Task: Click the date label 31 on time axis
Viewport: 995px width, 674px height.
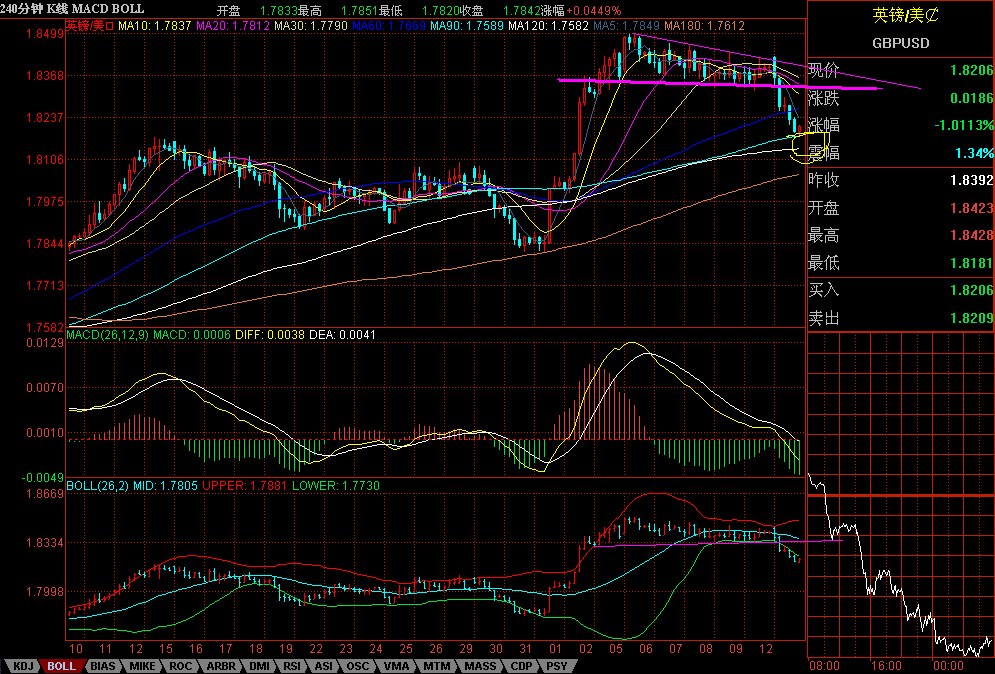Action: pyautogui.click(x=525, y=649)
